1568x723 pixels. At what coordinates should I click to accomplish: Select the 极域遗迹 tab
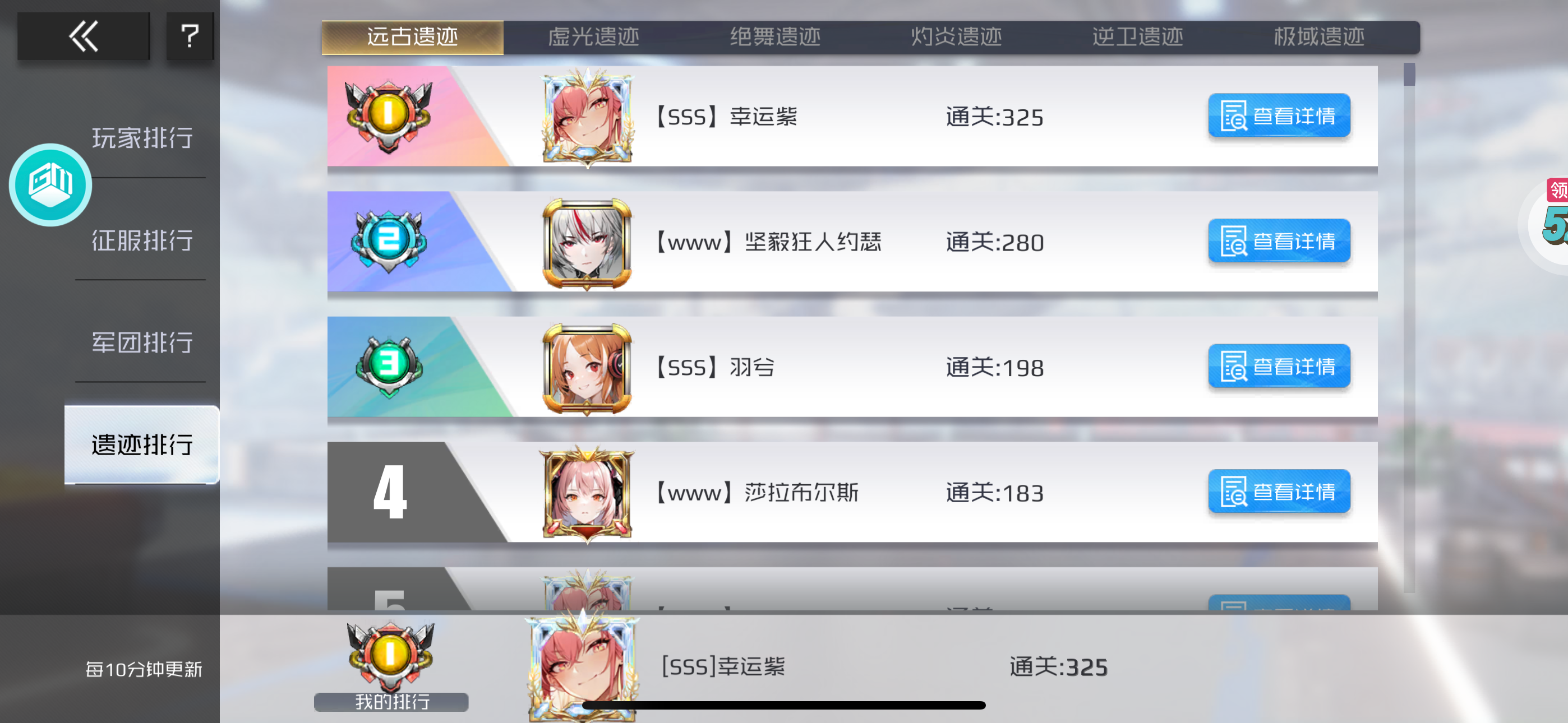[1319, 37]
